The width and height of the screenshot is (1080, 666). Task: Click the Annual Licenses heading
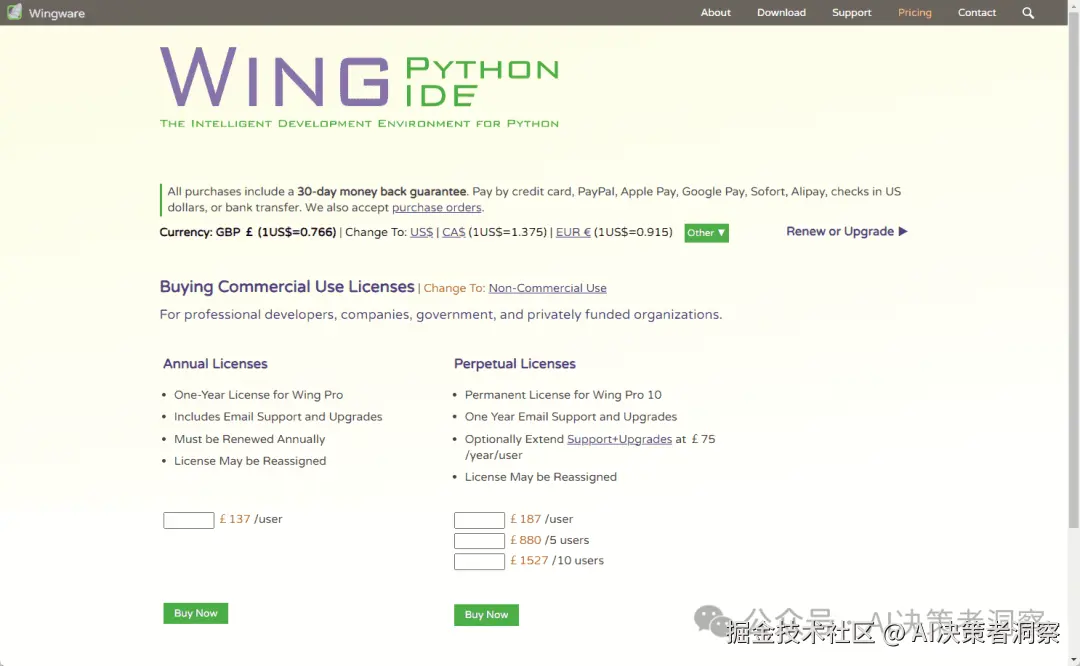pyautogui.click(x=215, y=364)
